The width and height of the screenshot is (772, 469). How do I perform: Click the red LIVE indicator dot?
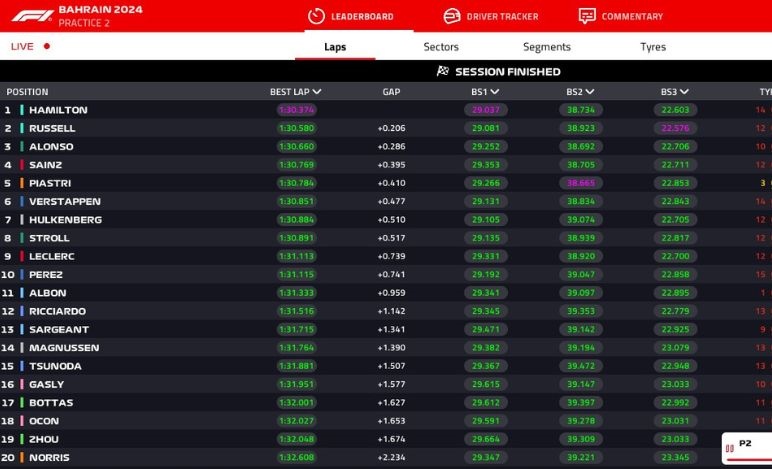coord(47,46)
